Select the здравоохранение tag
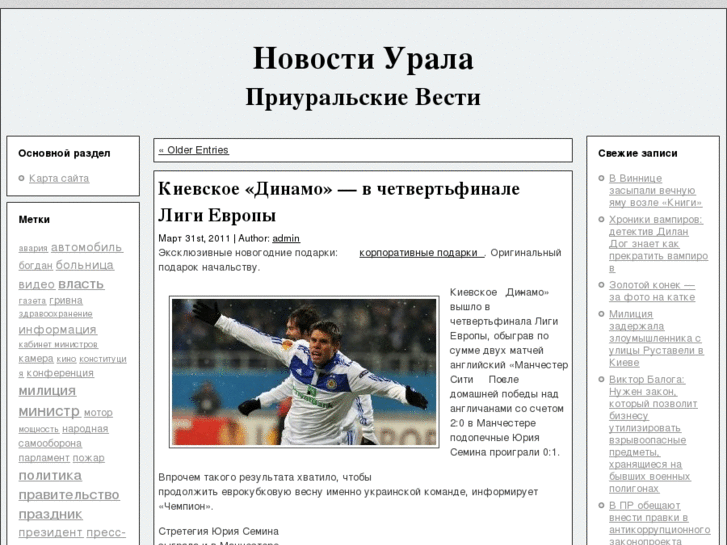Image resolution: width=727 pixels, height=545 pixels. (x=55, y=314)
